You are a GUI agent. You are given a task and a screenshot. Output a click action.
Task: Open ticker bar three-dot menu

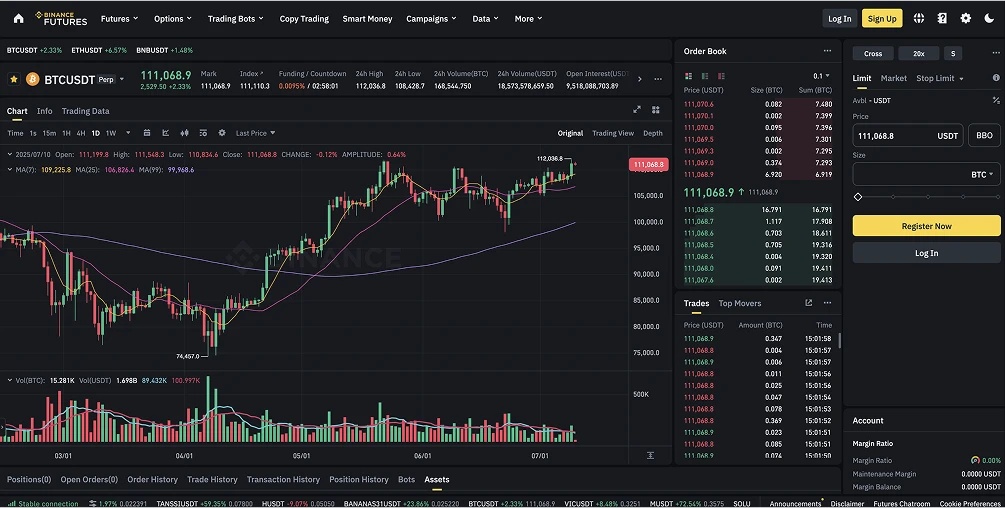658,79
